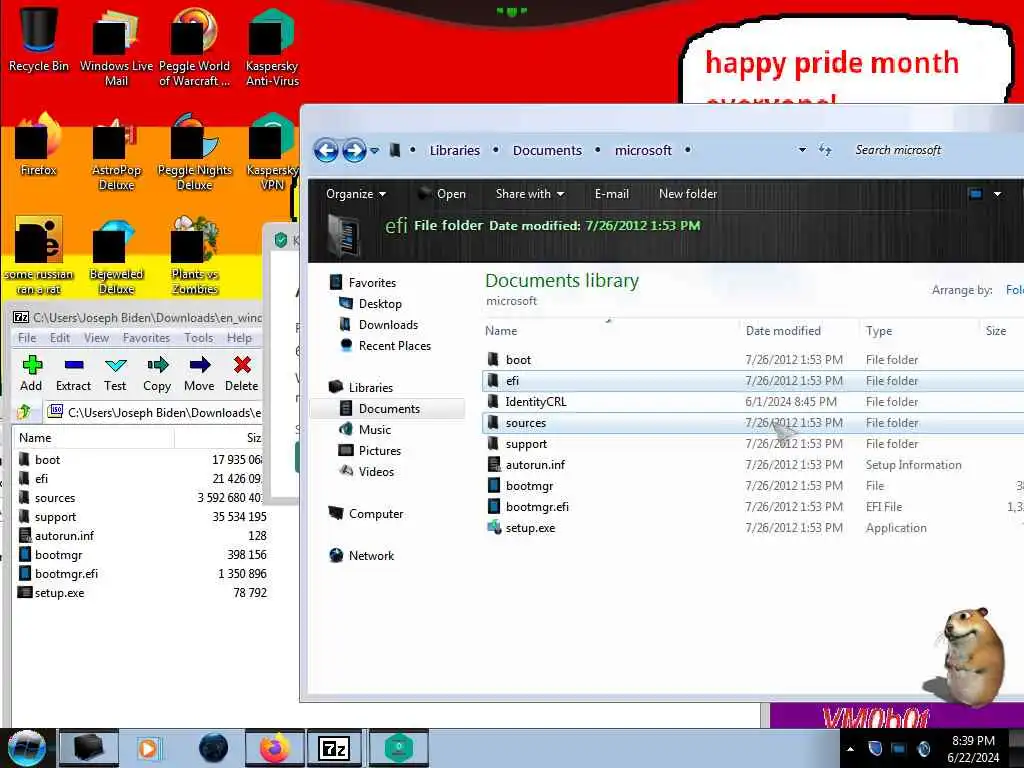Click the Add button in 7-Zip toolbar
The width and height of the screenshot is (1024, 768).
31,374
